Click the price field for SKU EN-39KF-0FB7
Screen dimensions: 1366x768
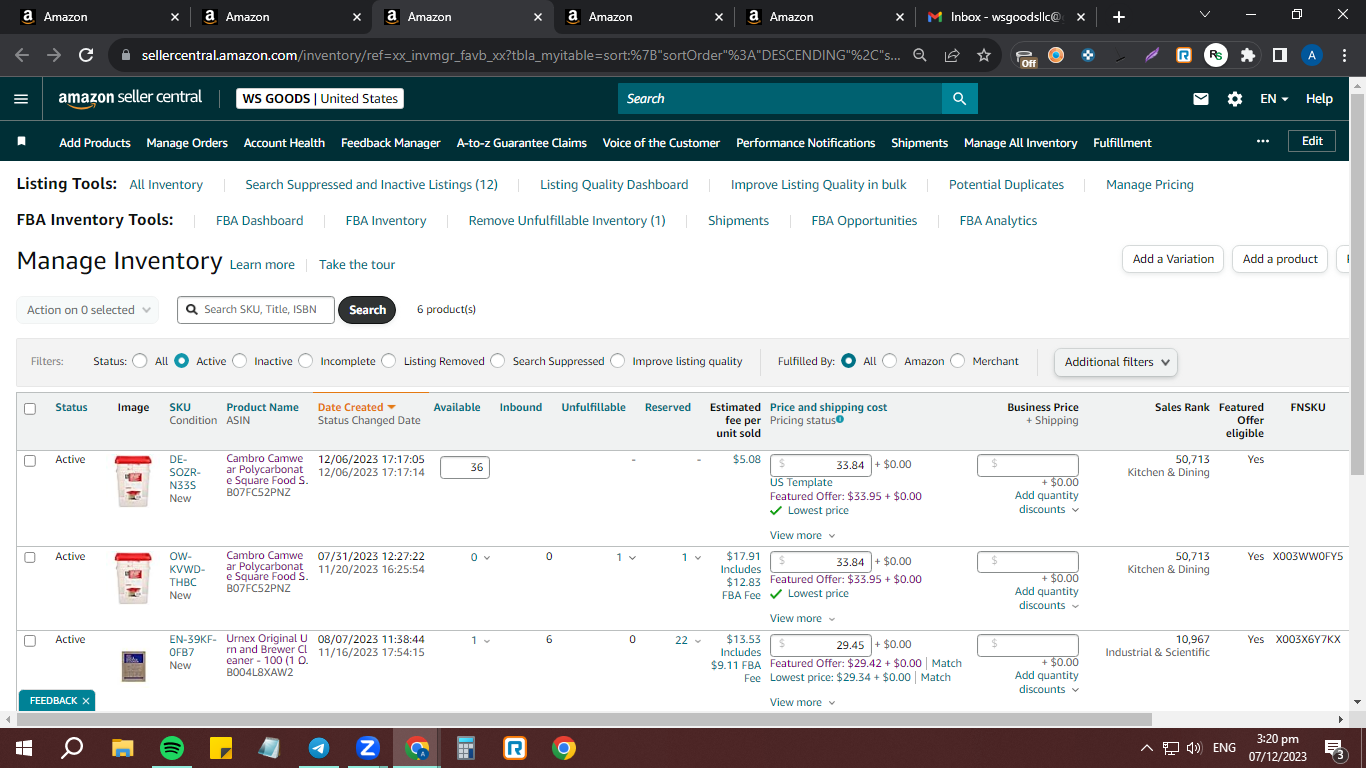(821, 645)
